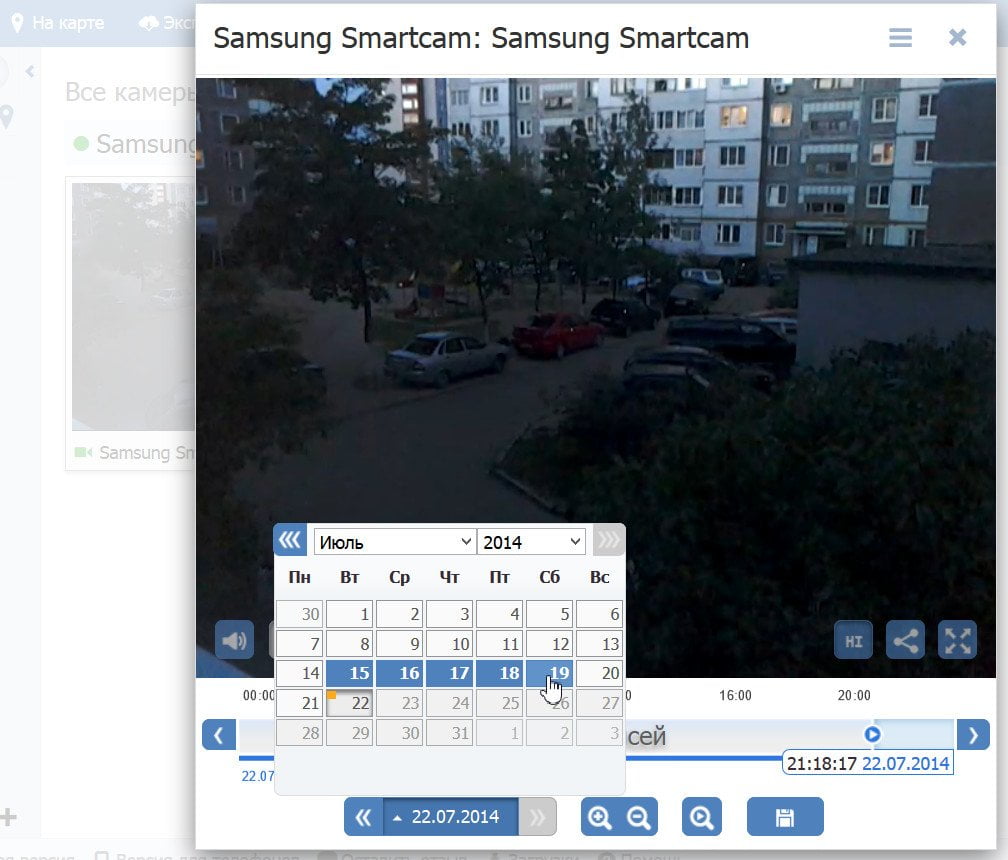Screen dimensions: 1008x860
Task: Choose July 8 in calendar
Action: pos(349,643)
